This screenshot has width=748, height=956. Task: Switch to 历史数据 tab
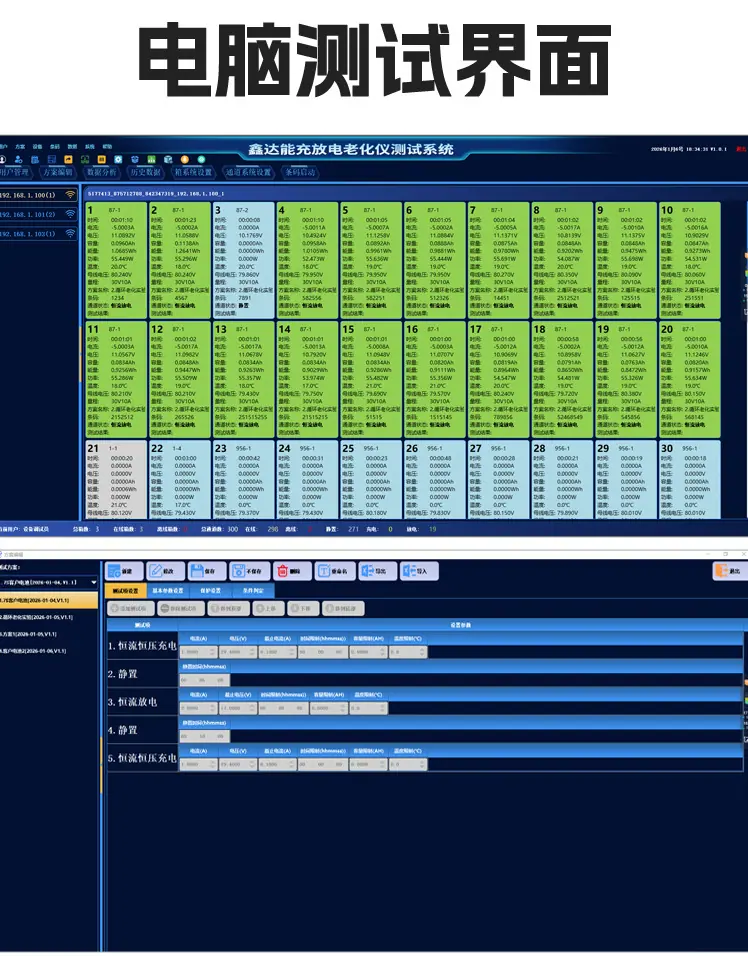[x=145, y=173]
